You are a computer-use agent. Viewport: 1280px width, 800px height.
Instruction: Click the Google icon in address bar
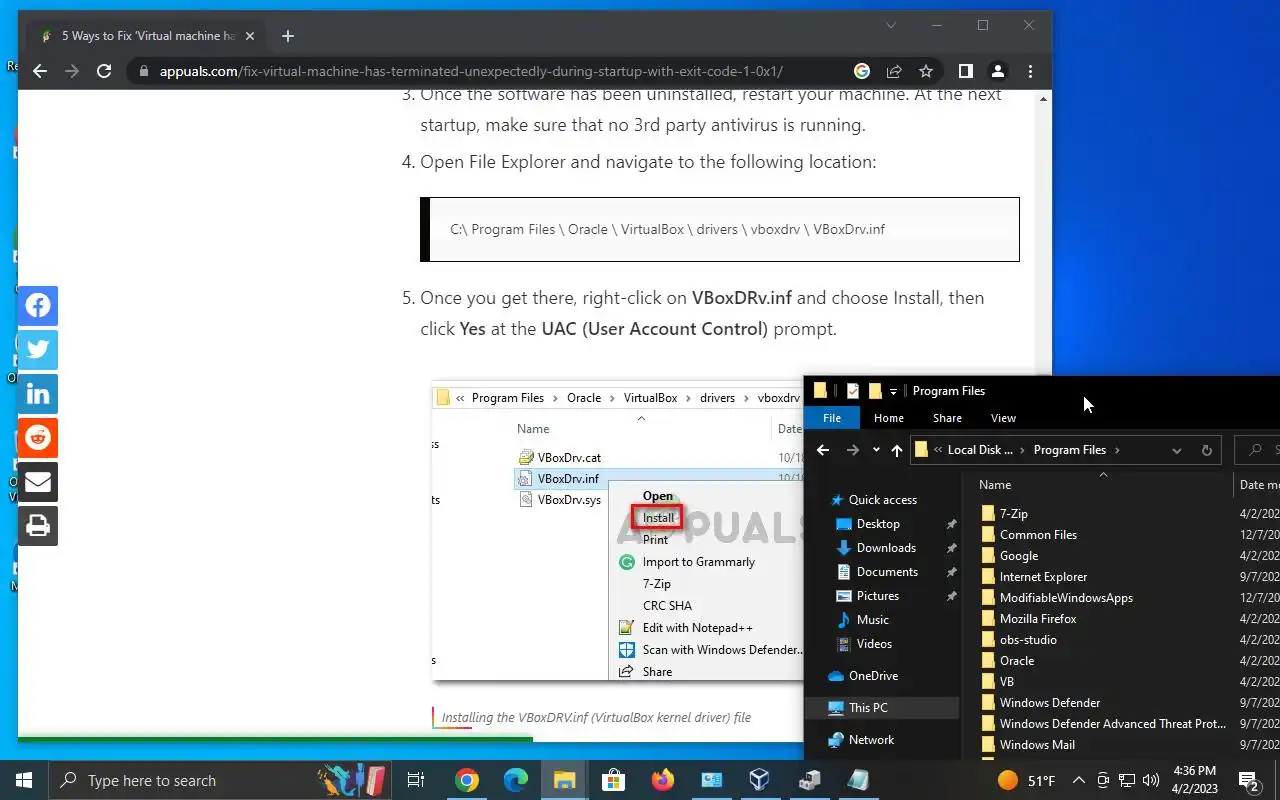click(x=862, y=71)
